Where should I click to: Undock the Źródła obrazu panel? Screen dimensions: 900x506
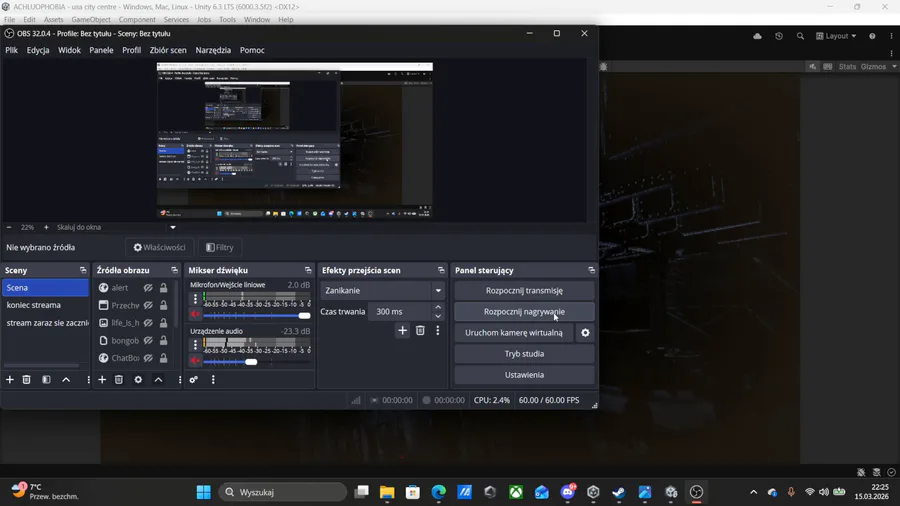(x=174, y=270)
